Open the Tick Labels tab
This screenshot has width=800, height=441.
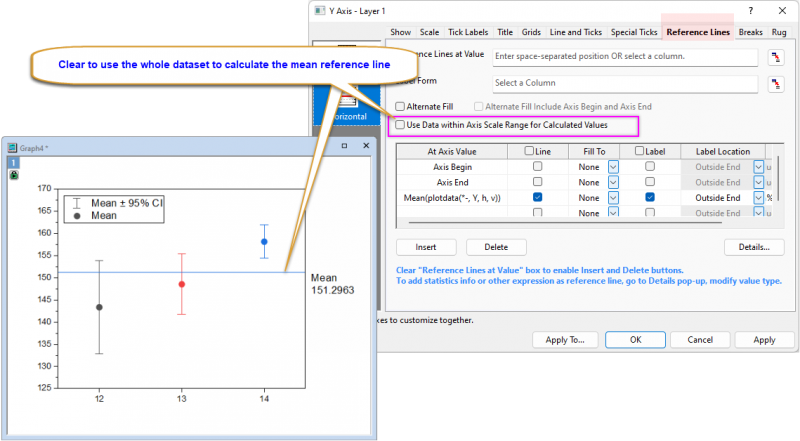pyautogui.click(x=468, y=32)
